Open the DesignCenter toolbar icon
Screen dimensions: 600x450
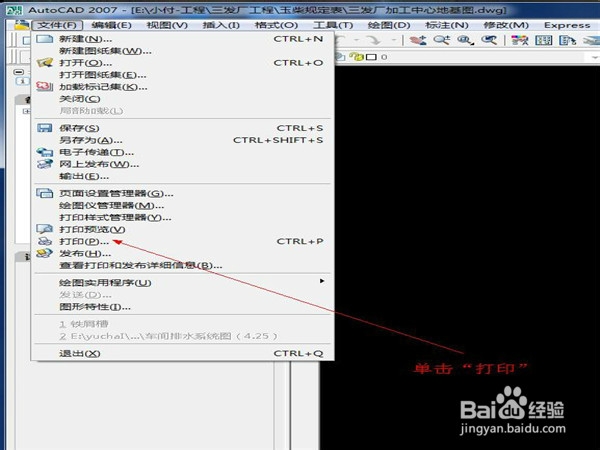(543, 40)
